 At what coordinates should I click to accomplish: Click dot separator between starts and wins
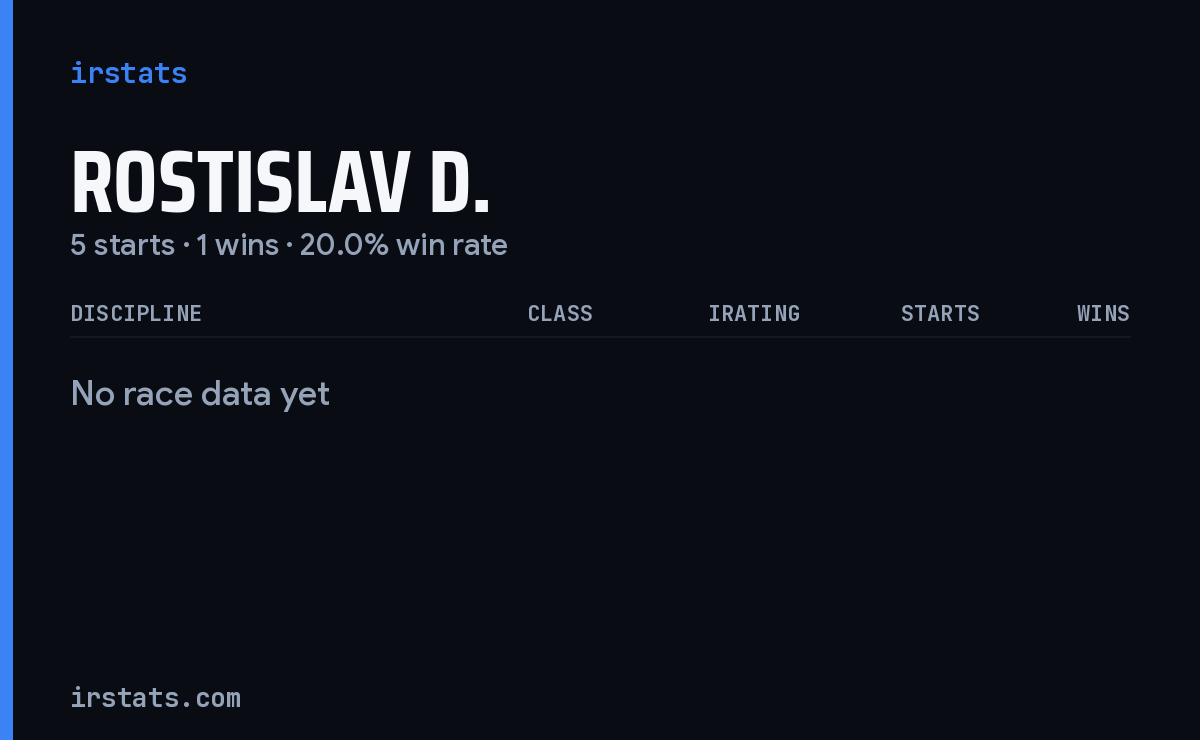click(x=186, y=246)
